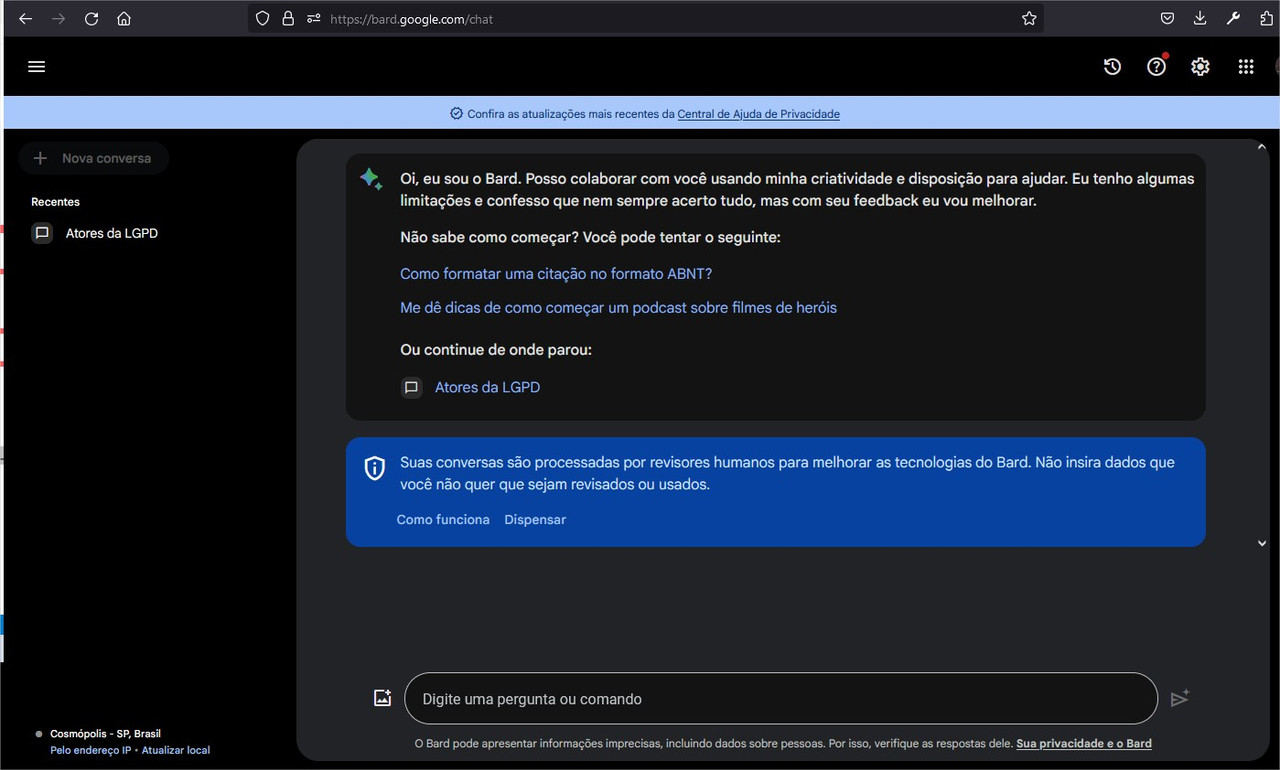
Task: Click the shield info icon in blue notice
Action: coord(375,468)
